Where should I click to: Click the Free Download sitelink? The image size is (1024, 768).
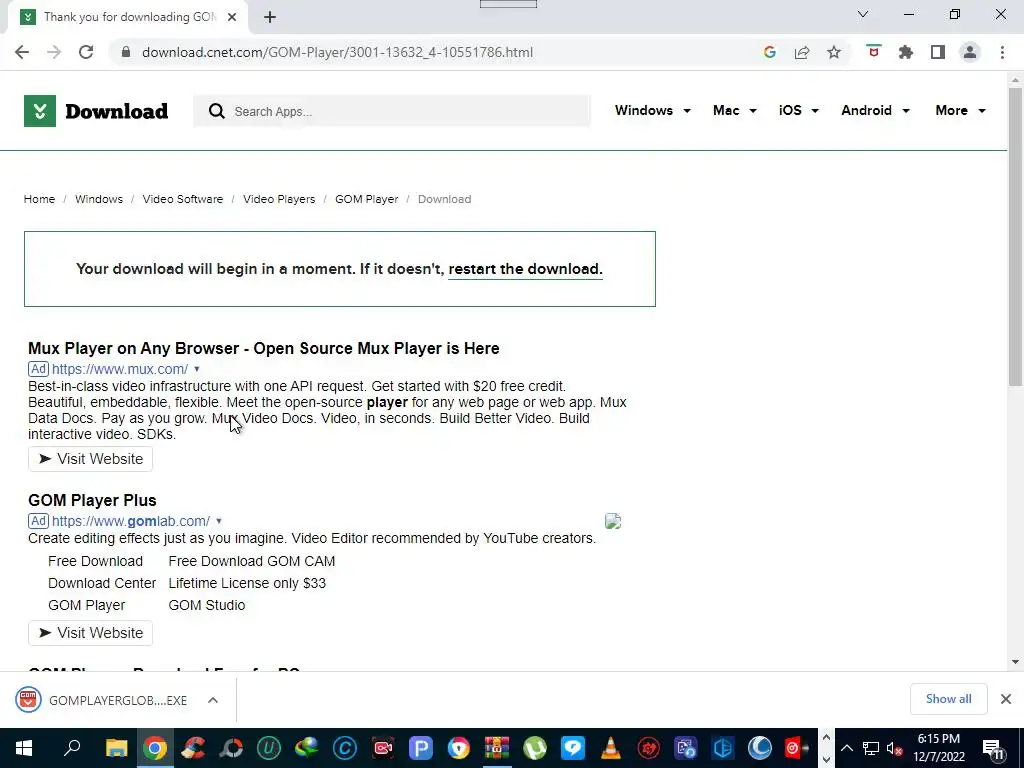[x=95, y=561]
